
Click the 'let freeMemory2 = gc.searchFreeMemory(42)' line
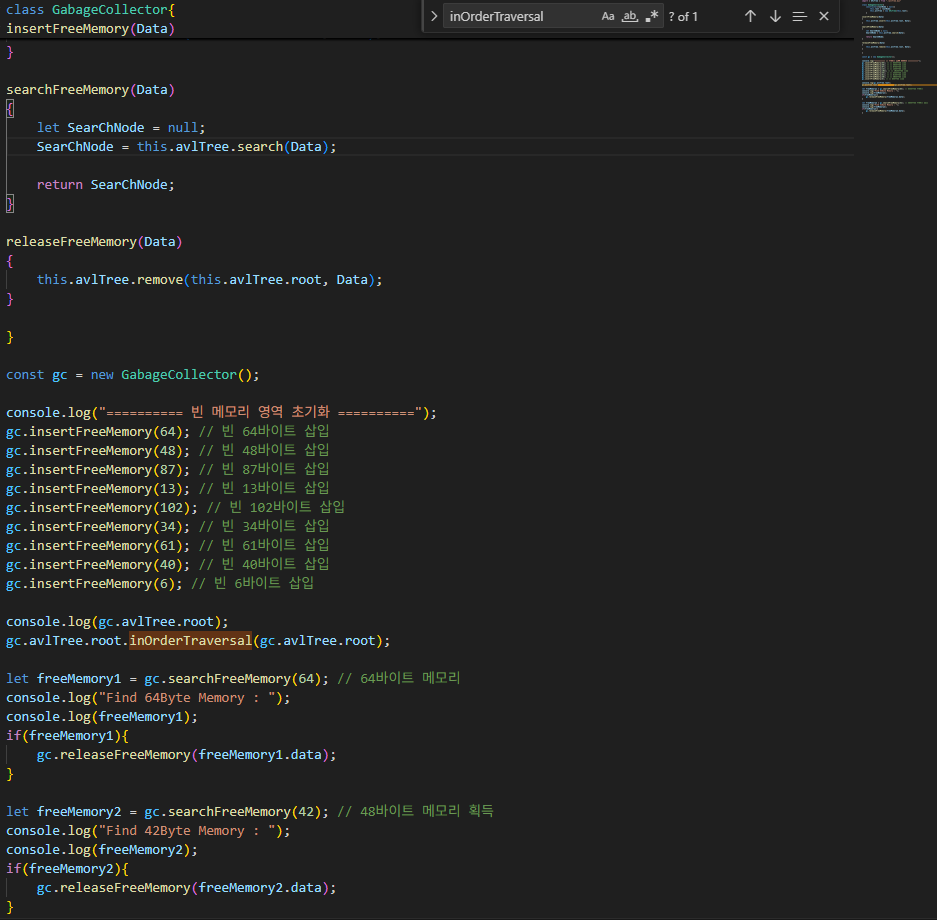pos(250,812)
